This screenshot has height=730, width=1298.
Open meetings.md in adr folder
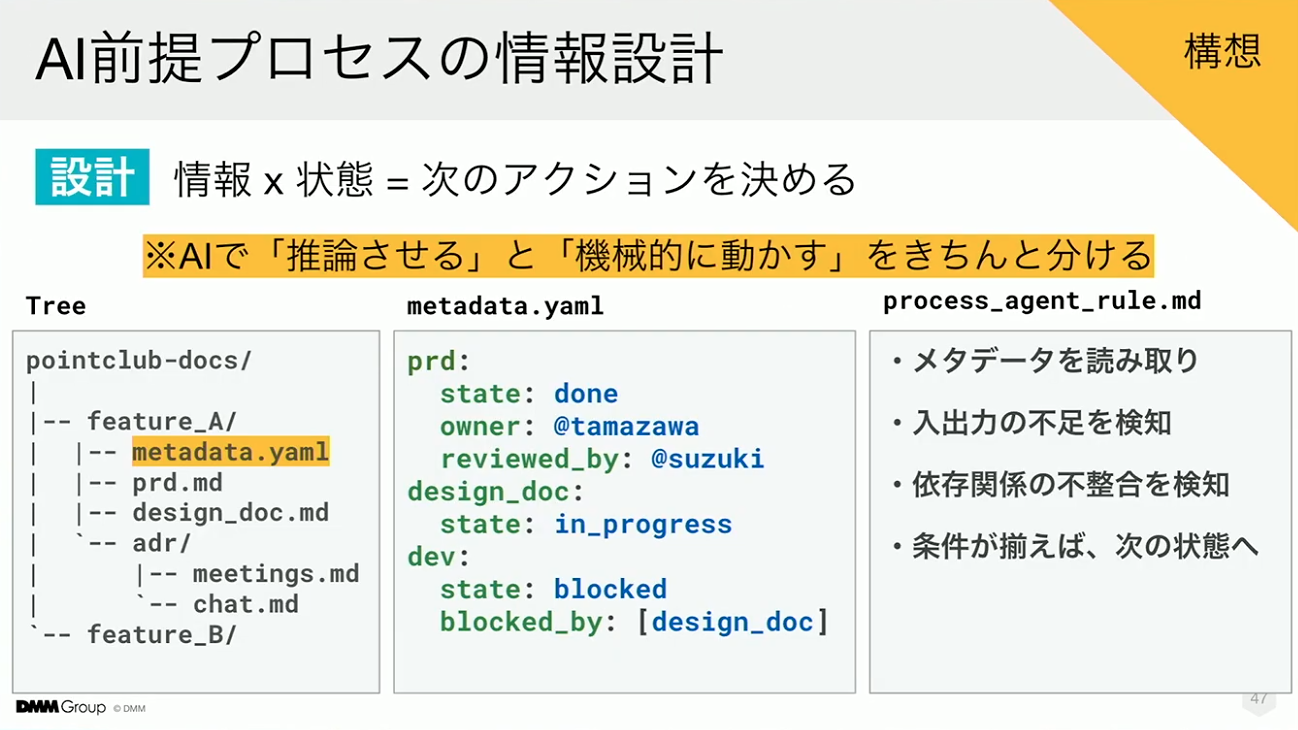275,573
